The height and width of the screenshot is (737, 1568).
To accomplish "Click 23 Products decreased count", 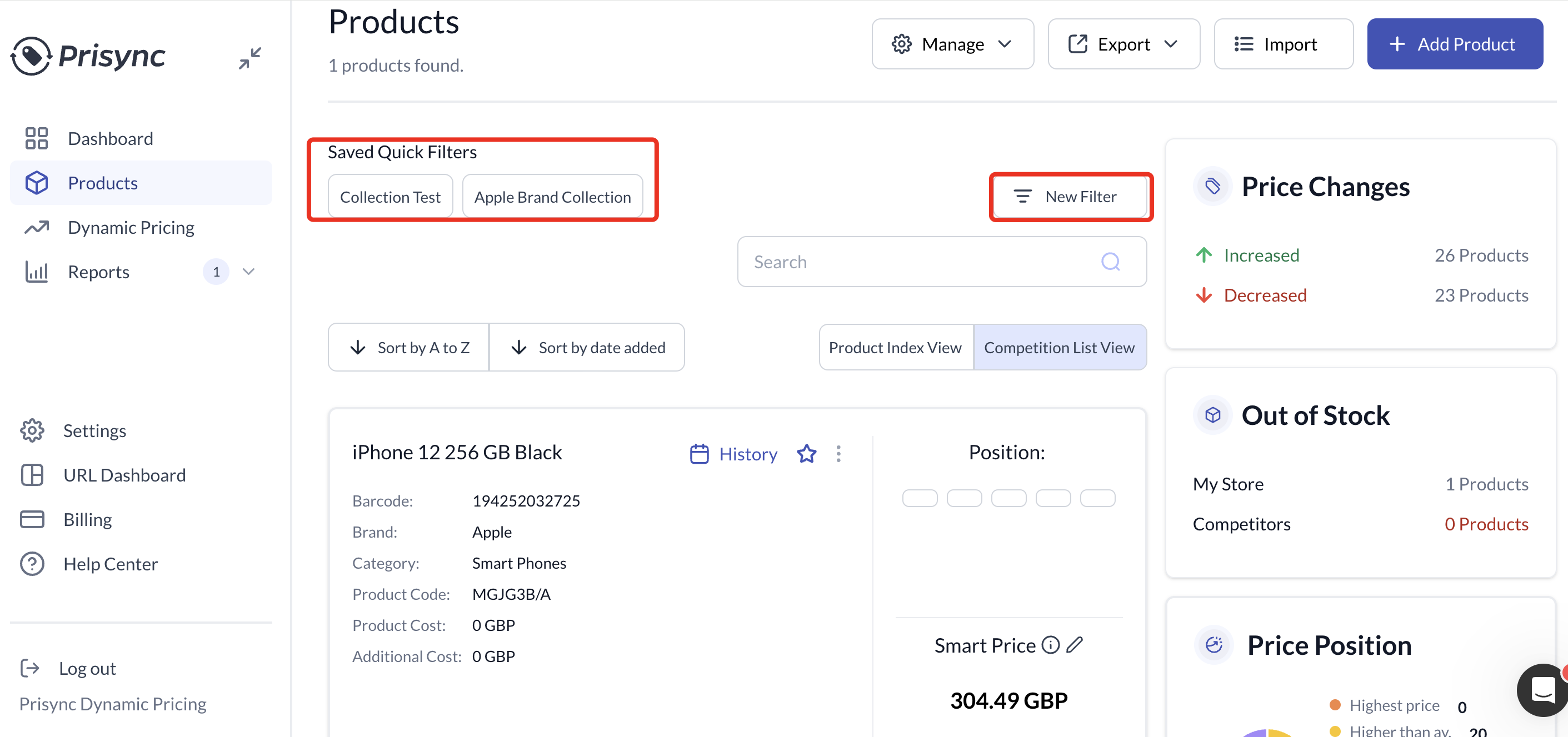I will 1481,295.
